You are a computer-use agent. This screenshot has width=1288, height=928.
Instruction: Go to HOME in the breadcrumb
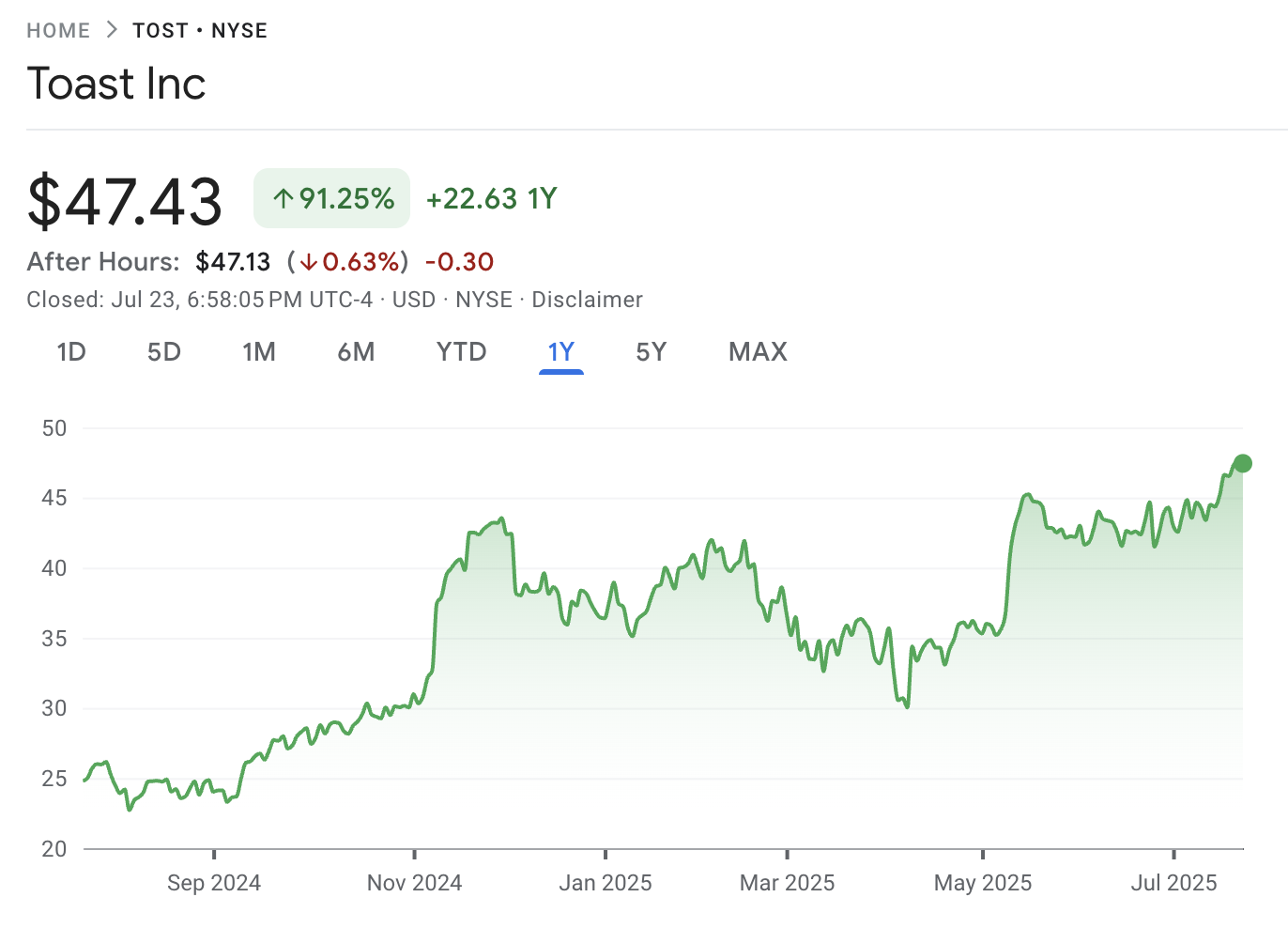coord(58,31)
